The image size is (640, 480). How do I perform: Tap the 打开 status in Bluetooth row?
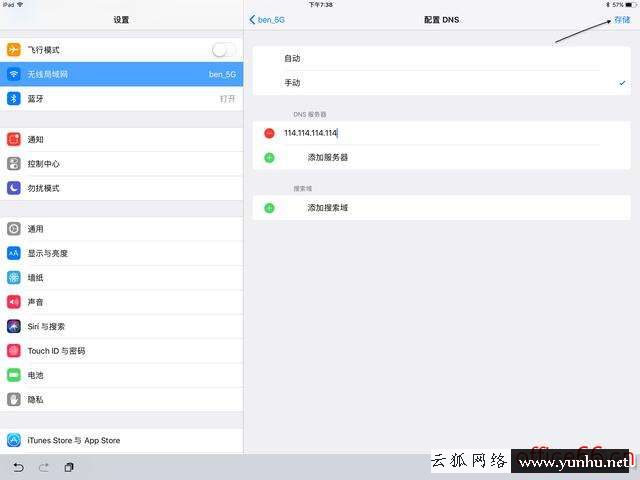[228, 99]
